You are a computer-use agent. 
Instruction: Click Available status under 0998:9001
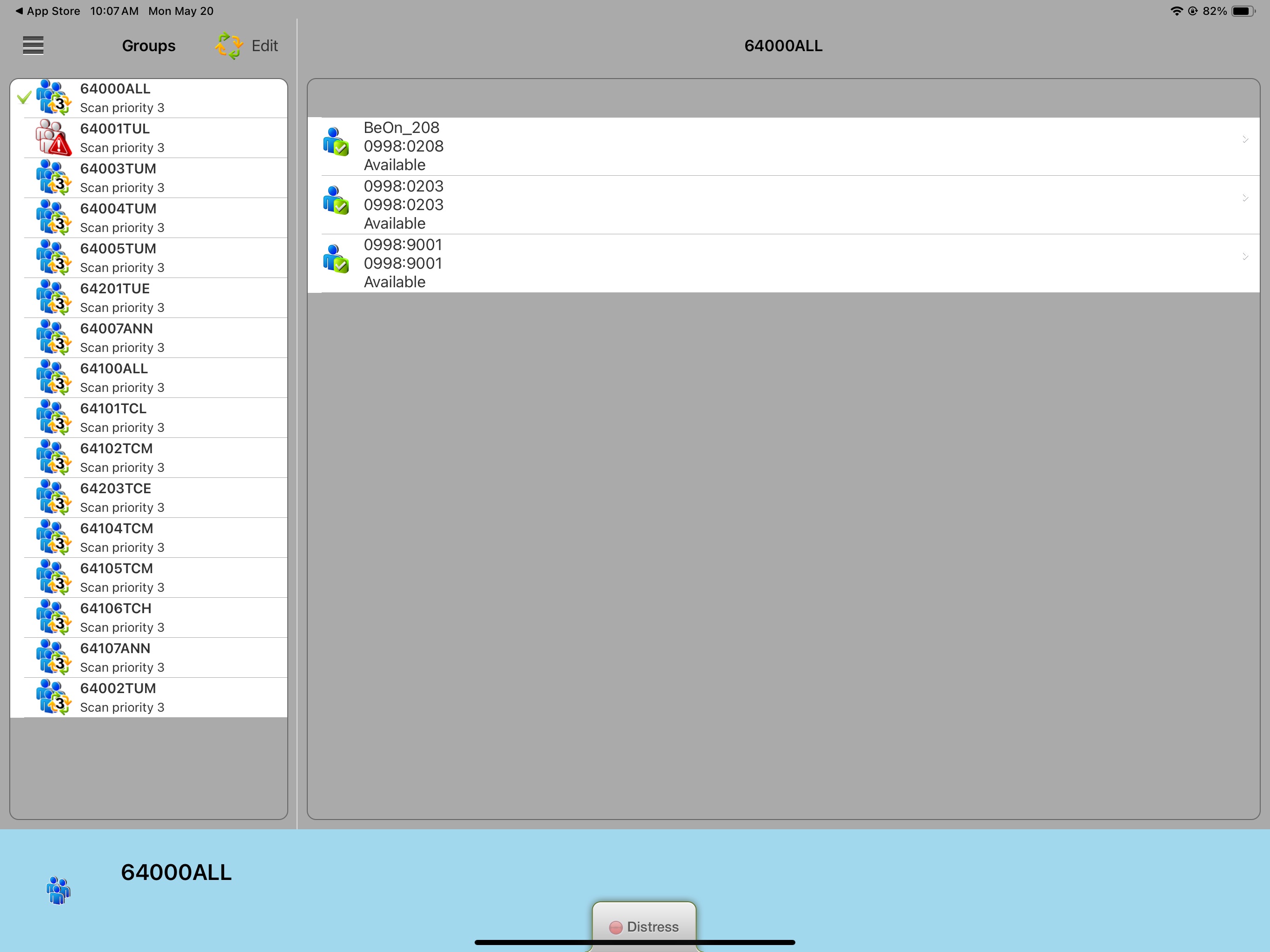coord(395,282)
